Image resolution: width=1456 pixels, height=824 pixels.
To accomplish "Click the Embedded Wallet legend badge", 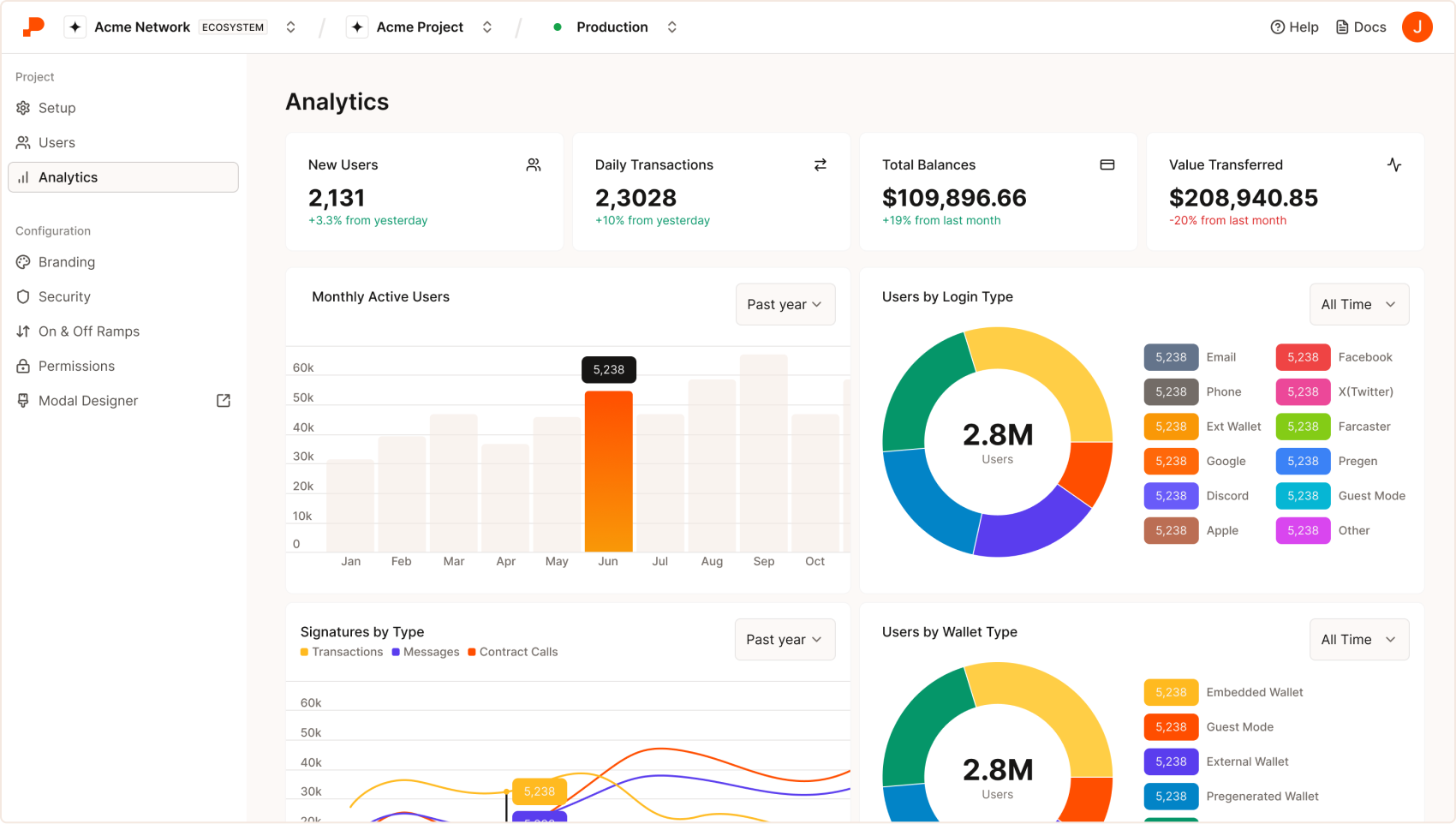I will (x=1171, y=692).
